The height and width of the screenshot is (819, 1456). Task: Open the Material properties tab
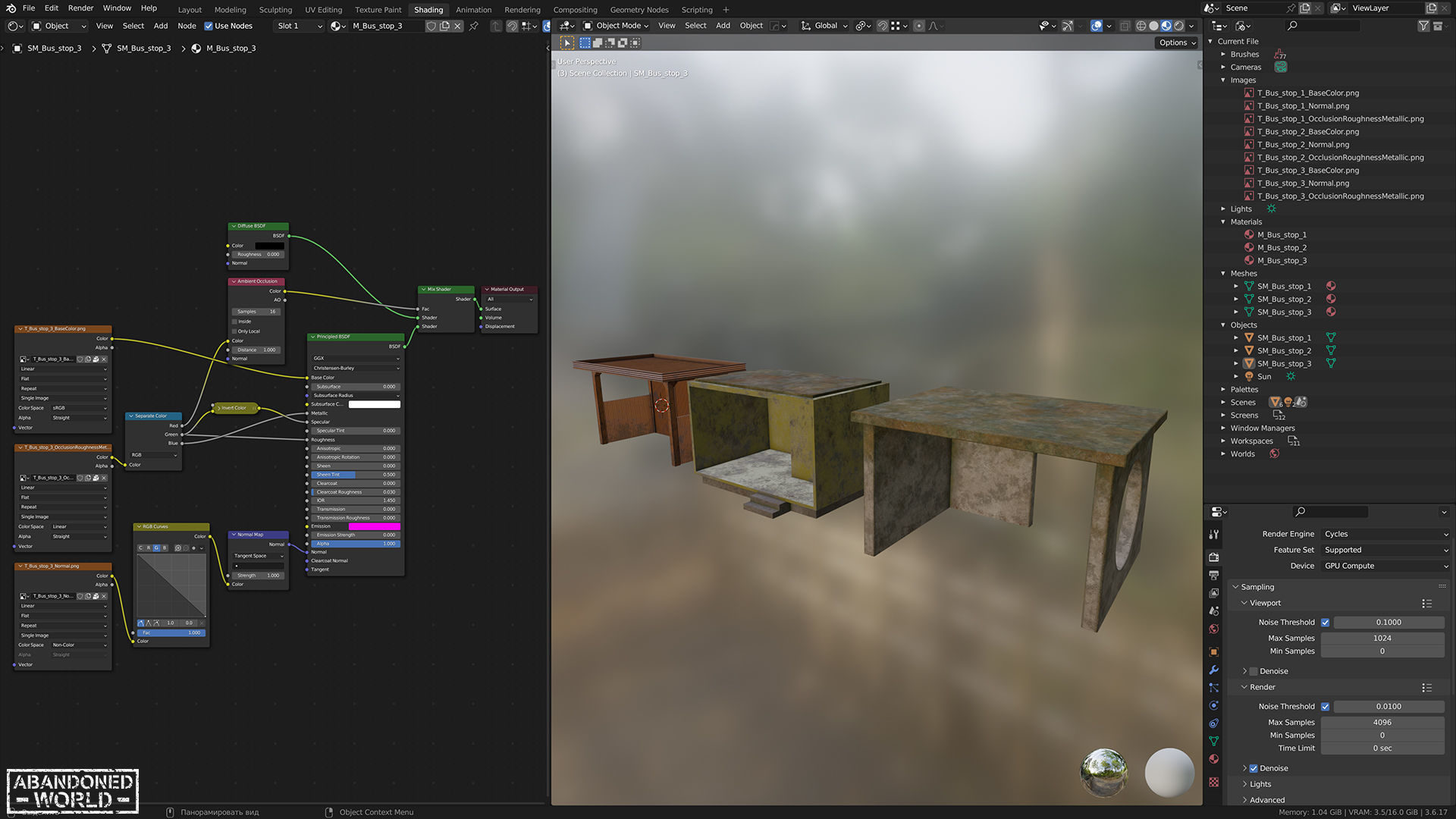pos(1213,759)
